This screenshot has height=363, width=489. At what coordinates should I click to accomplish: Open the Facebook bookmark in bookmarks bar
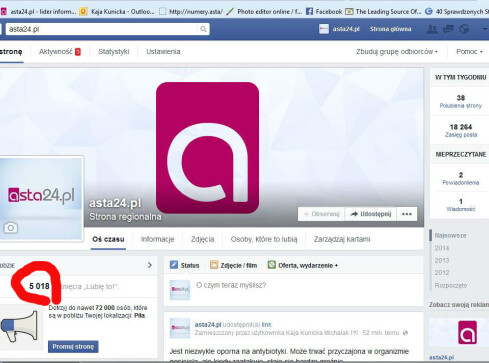[324, 11]
